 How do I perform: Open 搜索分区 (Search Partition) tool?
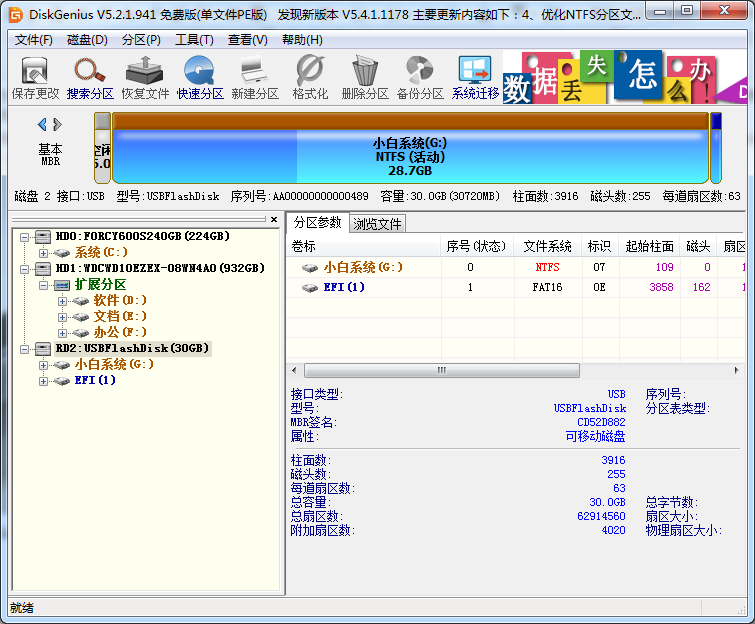[x=90, y=78]
